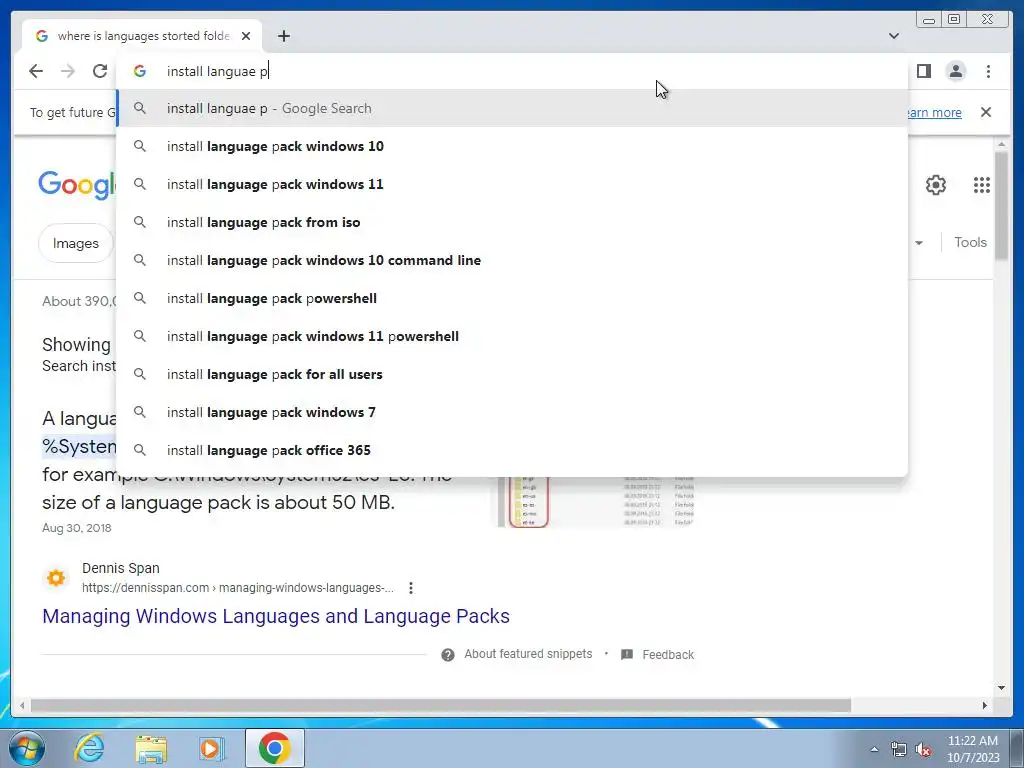
Task: Open Google quick settings gear
Action: tap(936, 185)
